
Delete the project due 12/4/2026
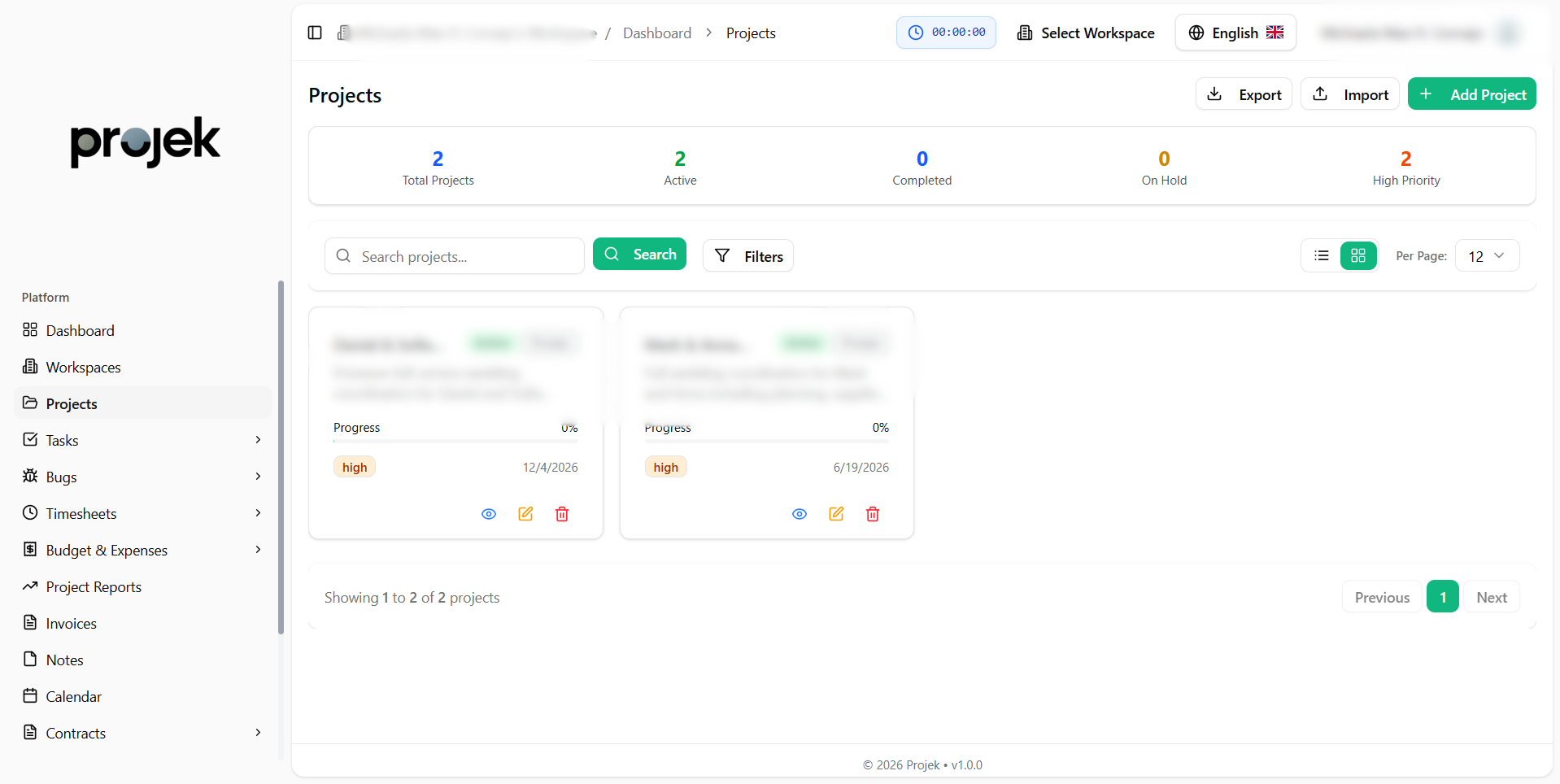(x=562, y=514)
